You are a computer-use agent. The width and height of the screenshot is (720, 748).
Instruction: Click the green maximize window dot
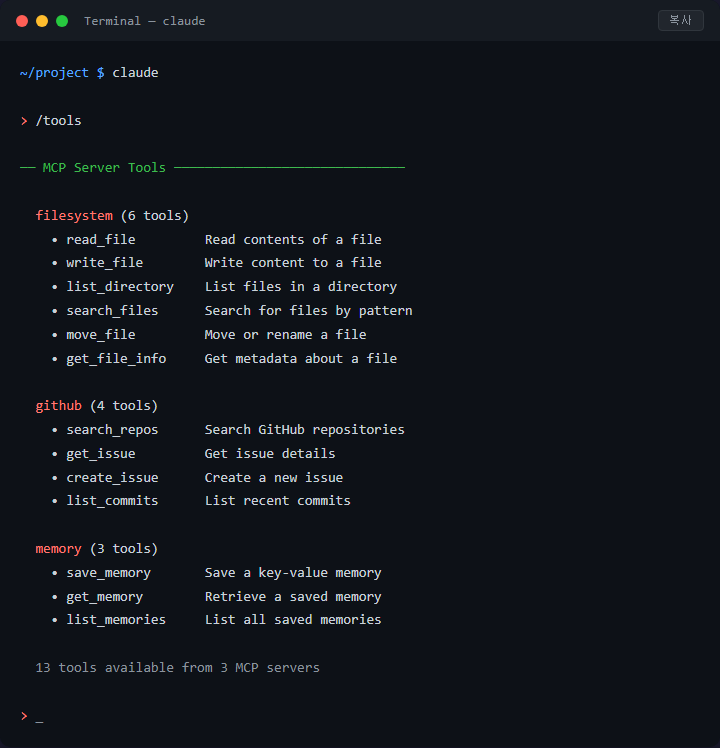62,21
